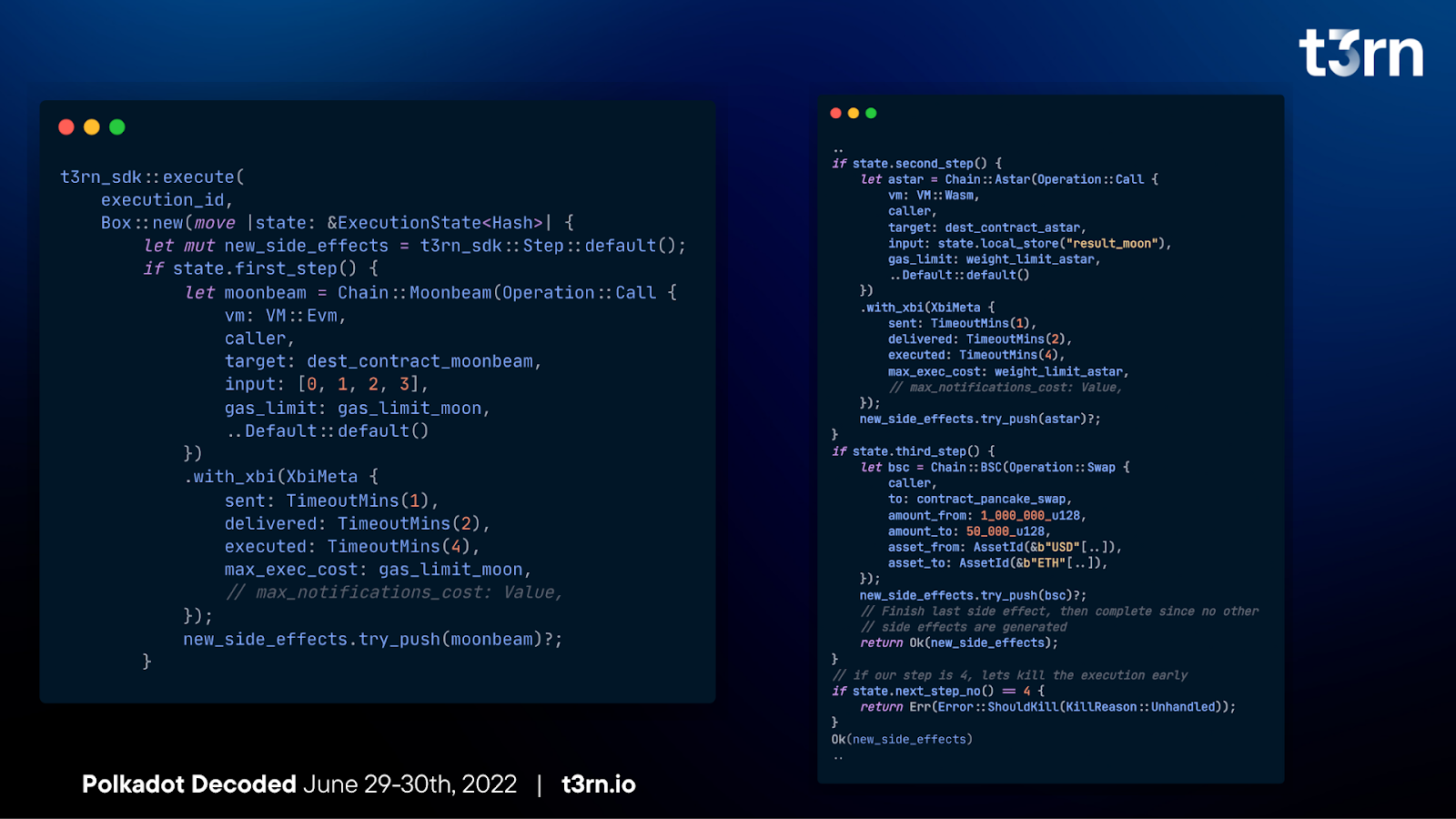
Task: Select the "execution_id," code line
Action: 167,200
